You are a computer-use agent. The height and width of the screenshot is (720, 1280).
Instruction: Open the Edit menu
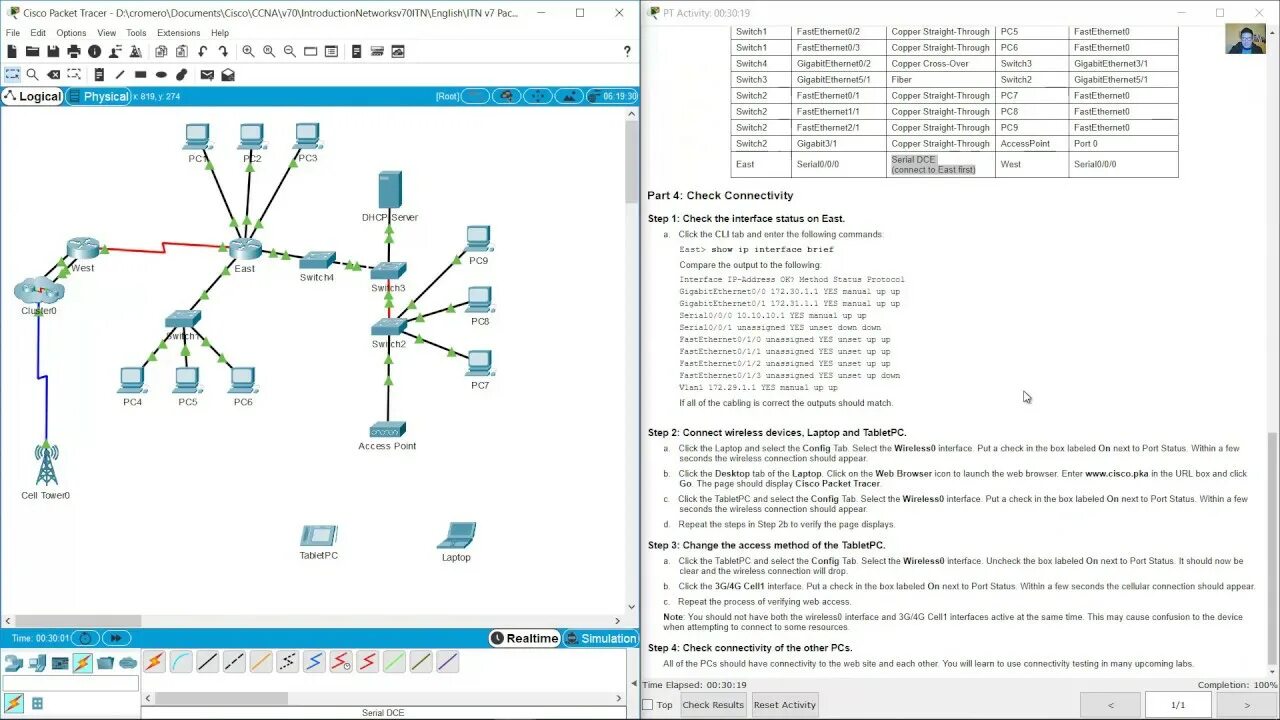38,33
